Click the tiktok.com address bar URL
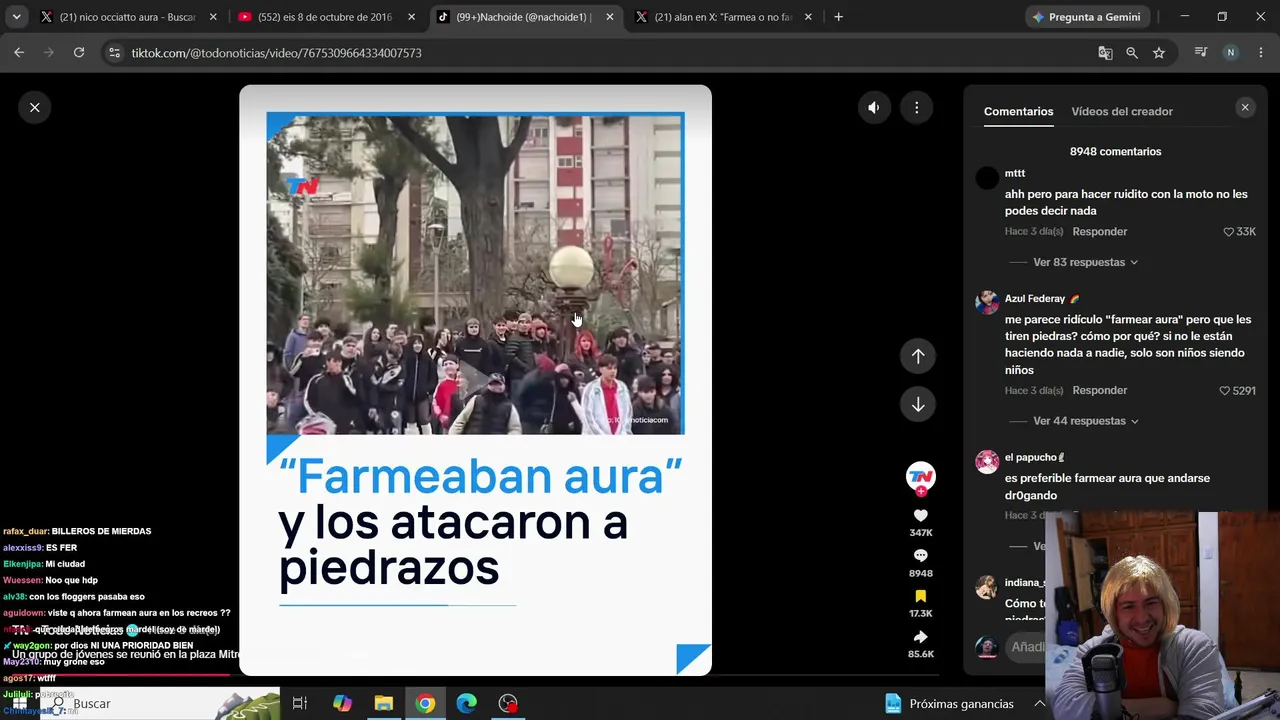This screenshot has height=720, width=1280. pos(276,53)
